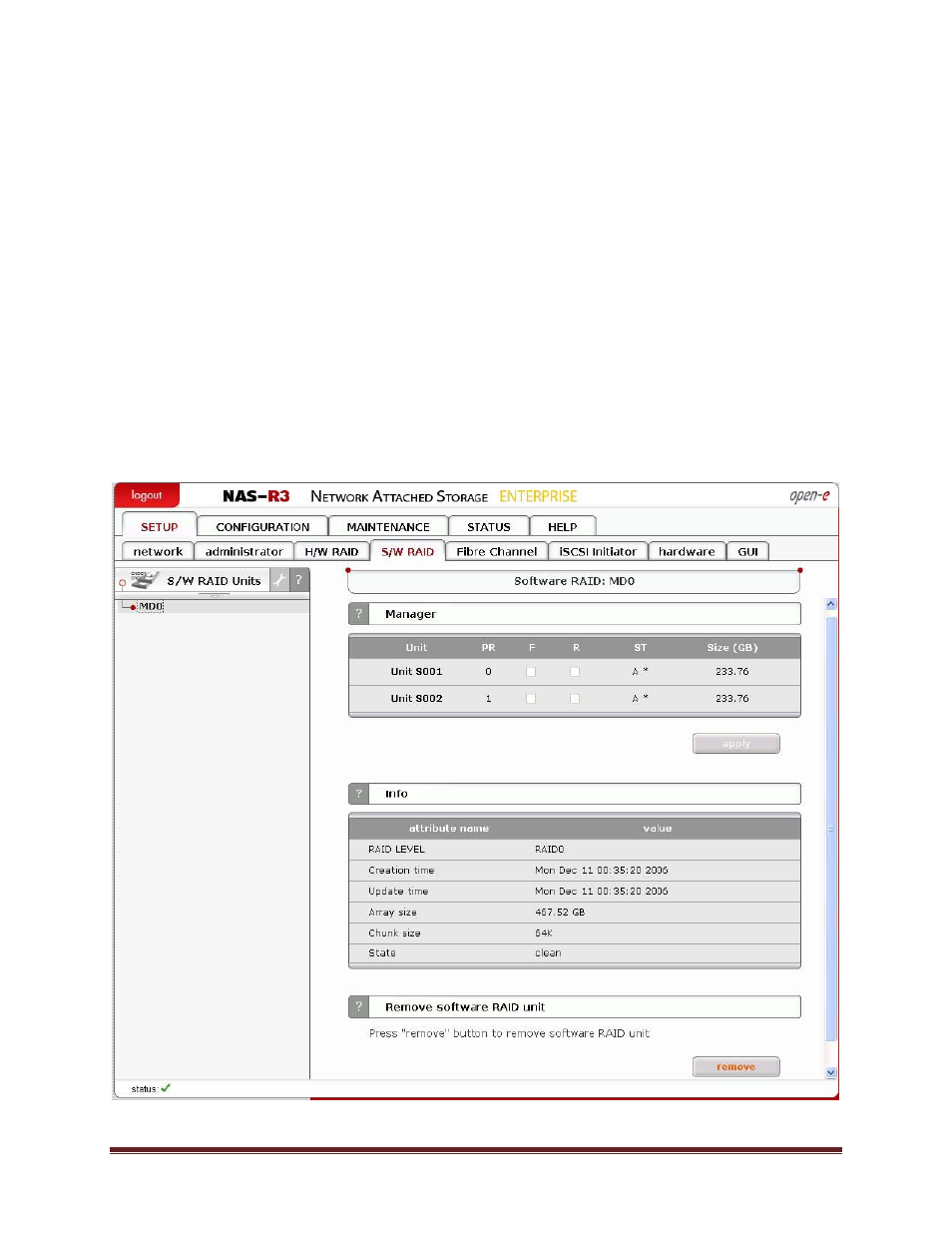The image size is (952, 1233).
Task: Collapse the left panel using the small handle
Action: click(215, 595)
